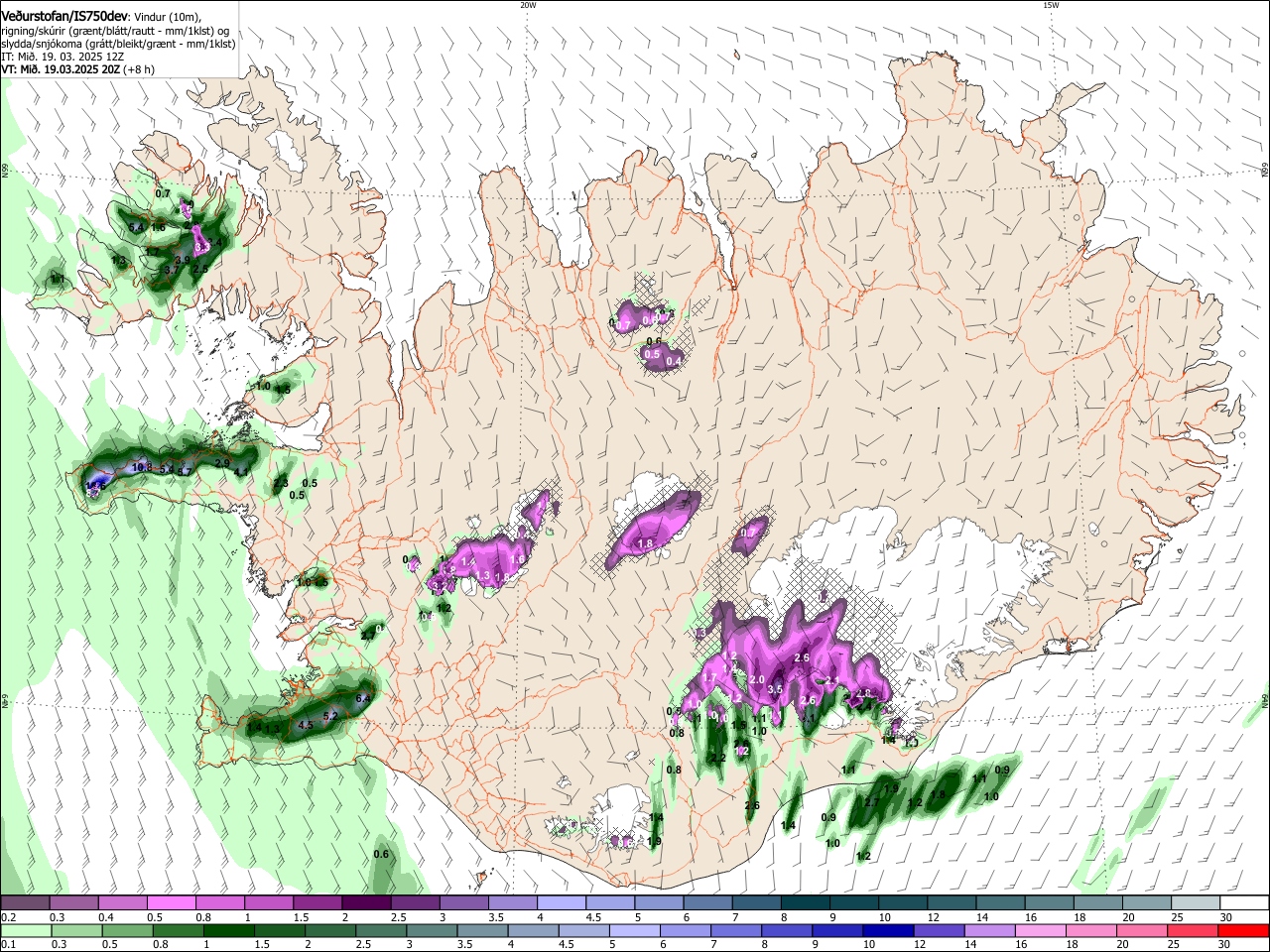1270x952 pixels.
Task: Click the white 30 swatch in snow legend
Action: tap(1243, 903)
